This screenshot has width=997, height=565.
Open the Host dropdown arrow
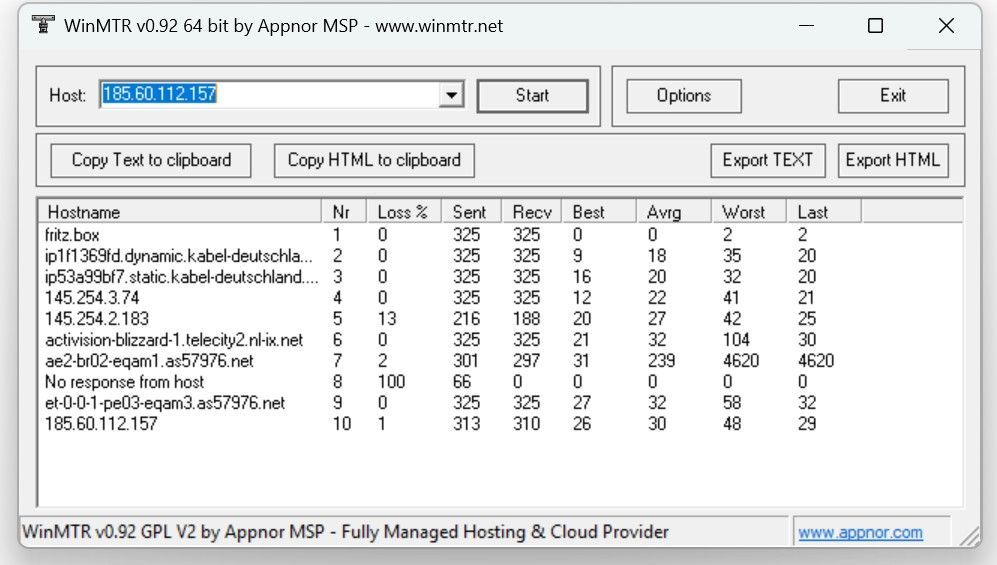point(451,95)
